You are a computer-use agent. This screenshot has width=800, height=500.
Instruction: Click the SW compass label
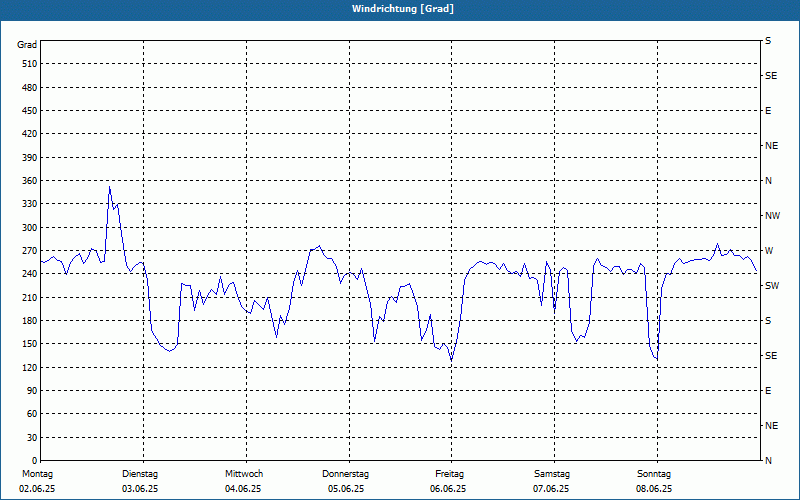(772, 286)
